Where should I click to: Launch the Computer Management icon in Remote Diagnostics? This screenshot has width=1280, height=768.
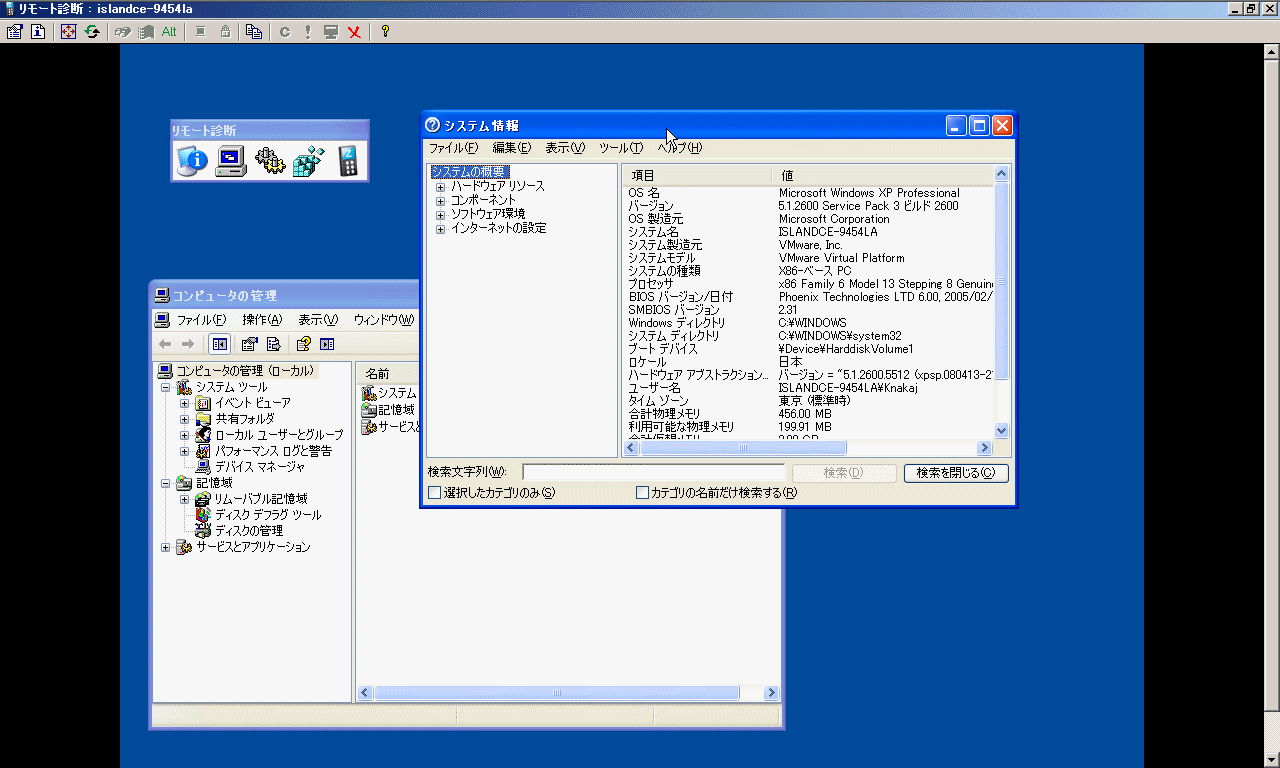click(x=231, y=160)
